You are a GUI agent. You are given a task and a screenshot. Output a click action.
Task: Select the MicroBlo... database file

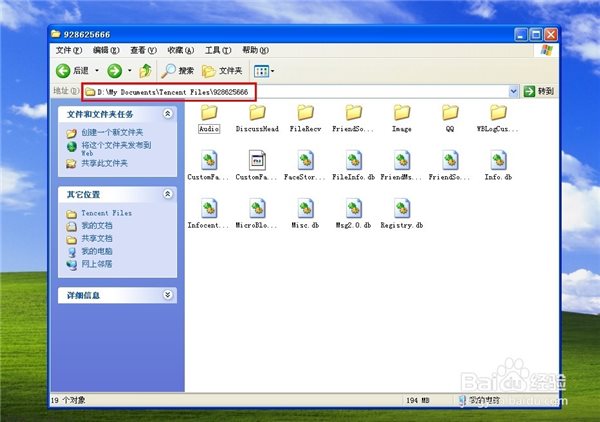pyautogui.click(x=257, y=214)
